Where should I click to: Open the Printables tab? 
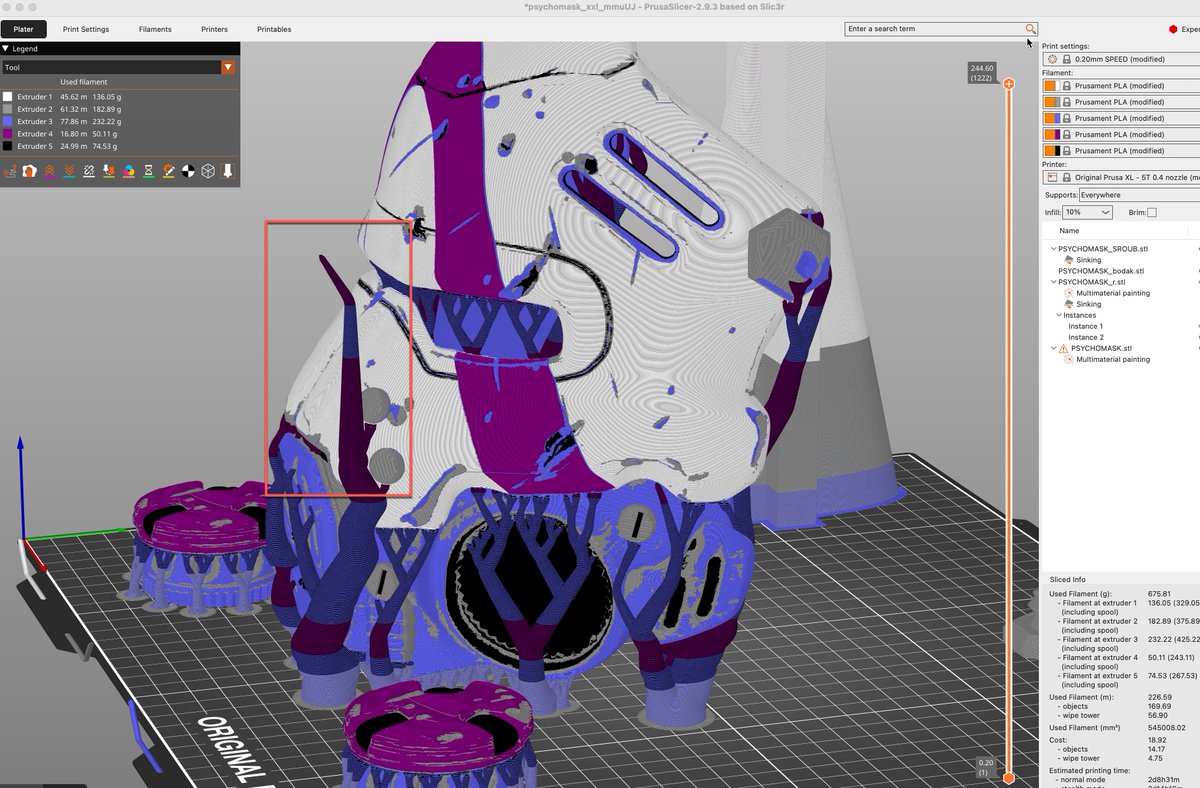(x=274, y=29)
